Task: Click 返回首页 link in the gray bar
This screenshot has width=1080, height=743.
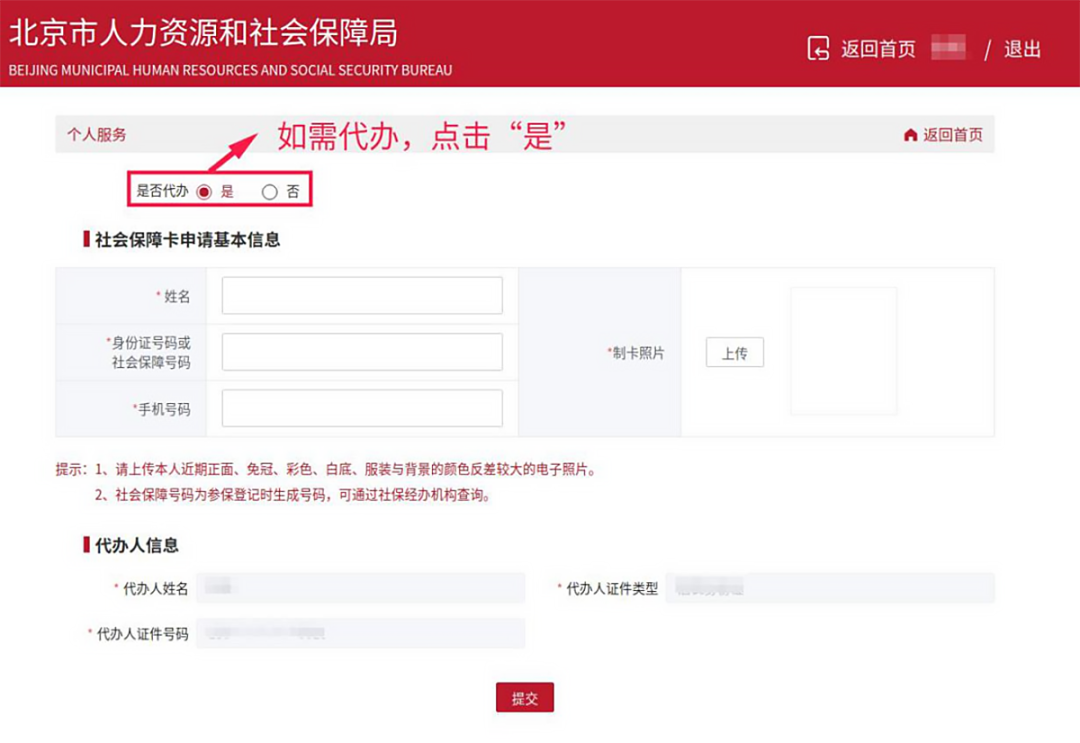Action: (952, 135)
